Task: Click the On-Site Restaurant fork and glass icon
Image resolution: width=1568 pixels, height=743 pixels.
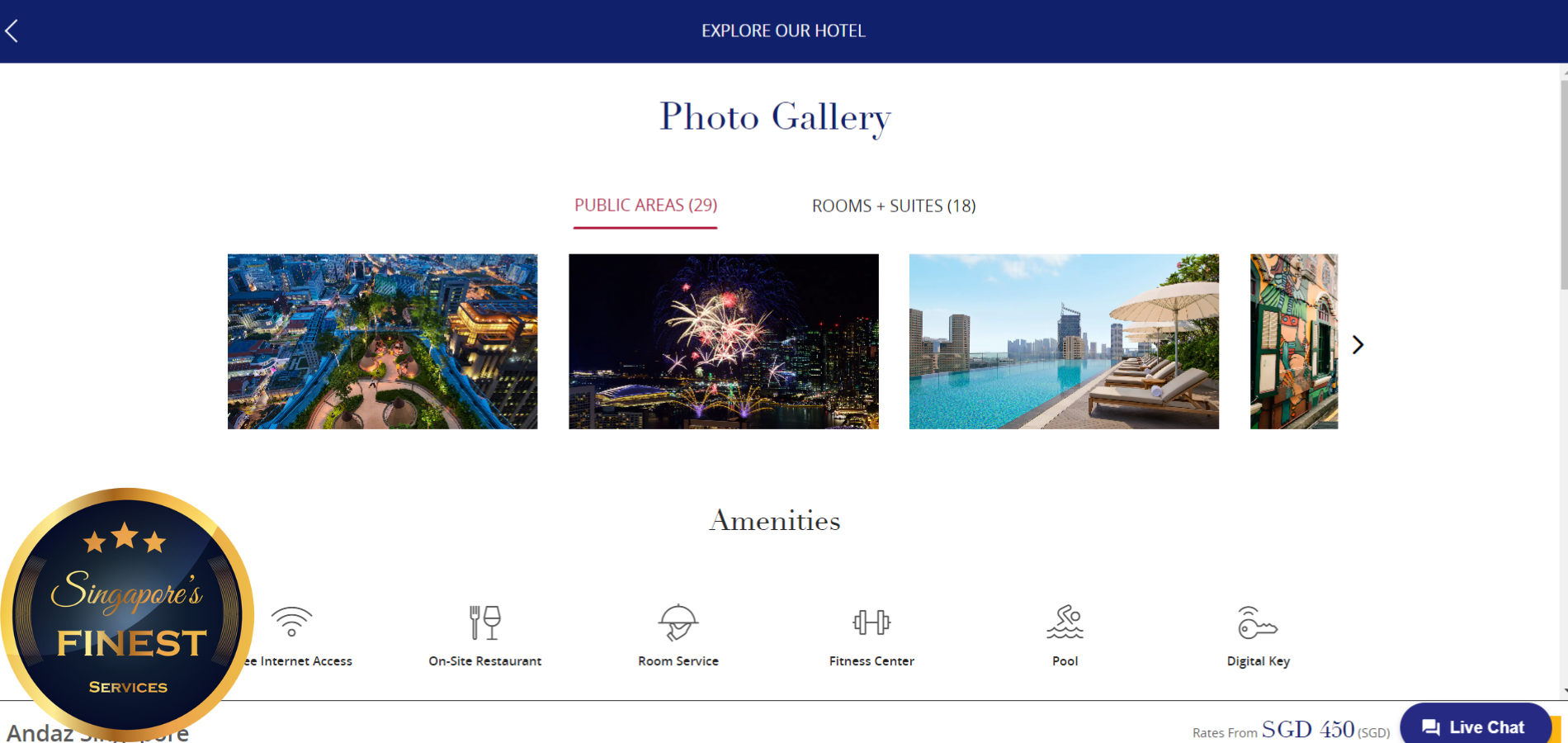Action: [x=485, y=622]
